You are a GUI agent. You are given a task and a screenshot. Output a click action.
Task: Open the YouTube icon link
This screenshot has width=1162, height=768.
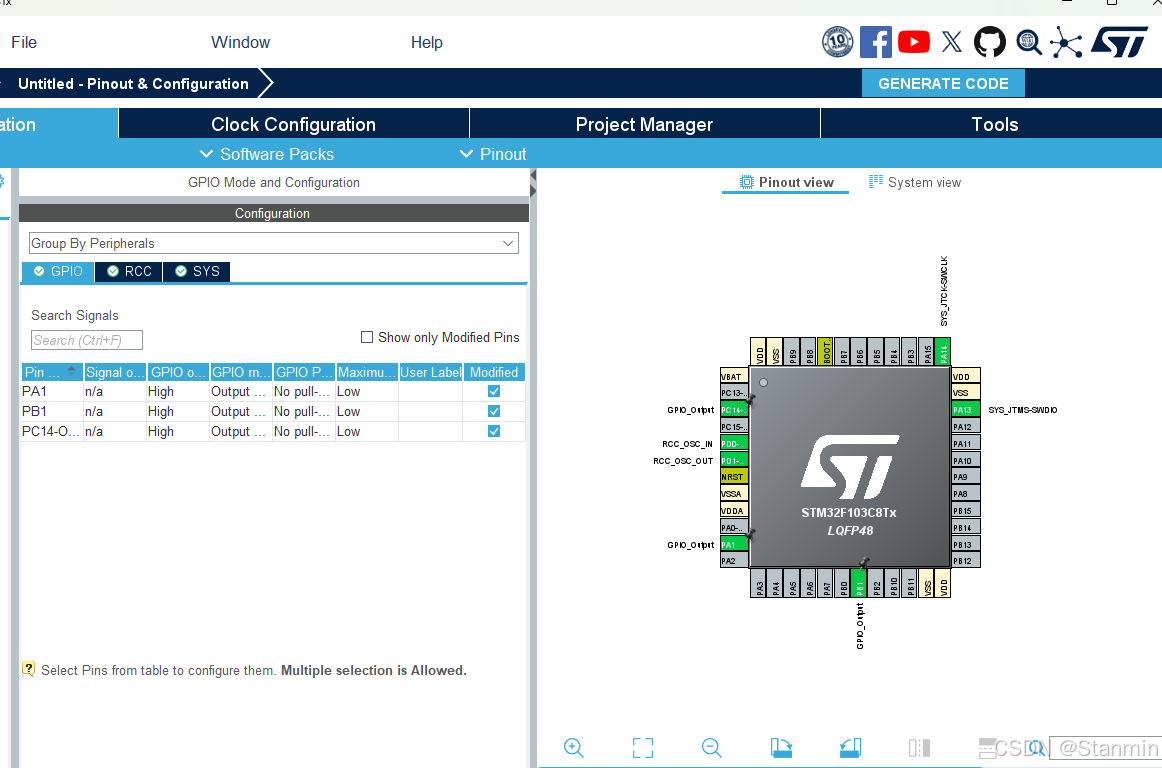point(914,42)
